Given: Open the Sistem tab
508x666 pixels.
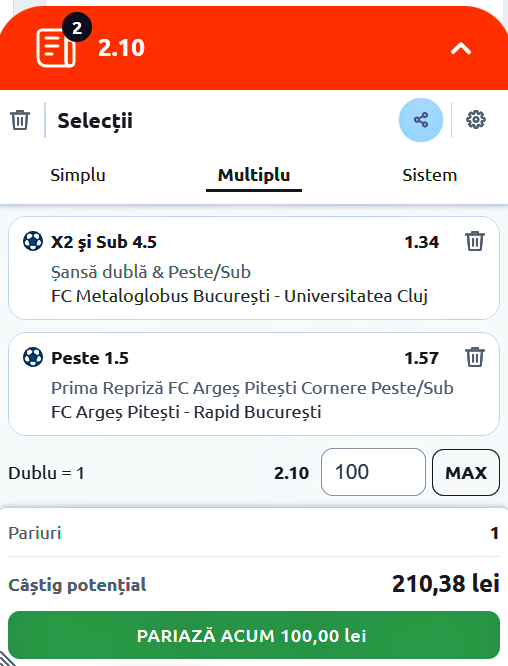Looking at the screenshot, I should pos(430,175).
